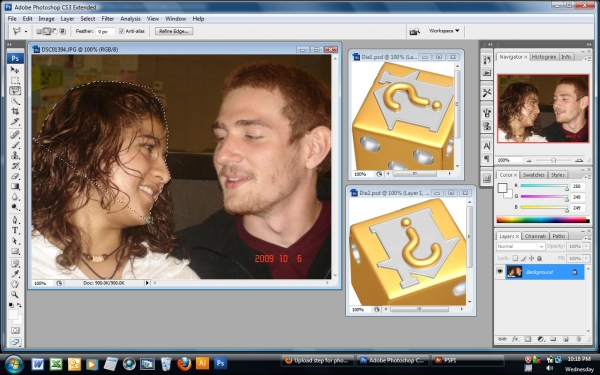The image size is (600, 375).
Task: Open the Layer menu
Action: (x=67, y=19)
